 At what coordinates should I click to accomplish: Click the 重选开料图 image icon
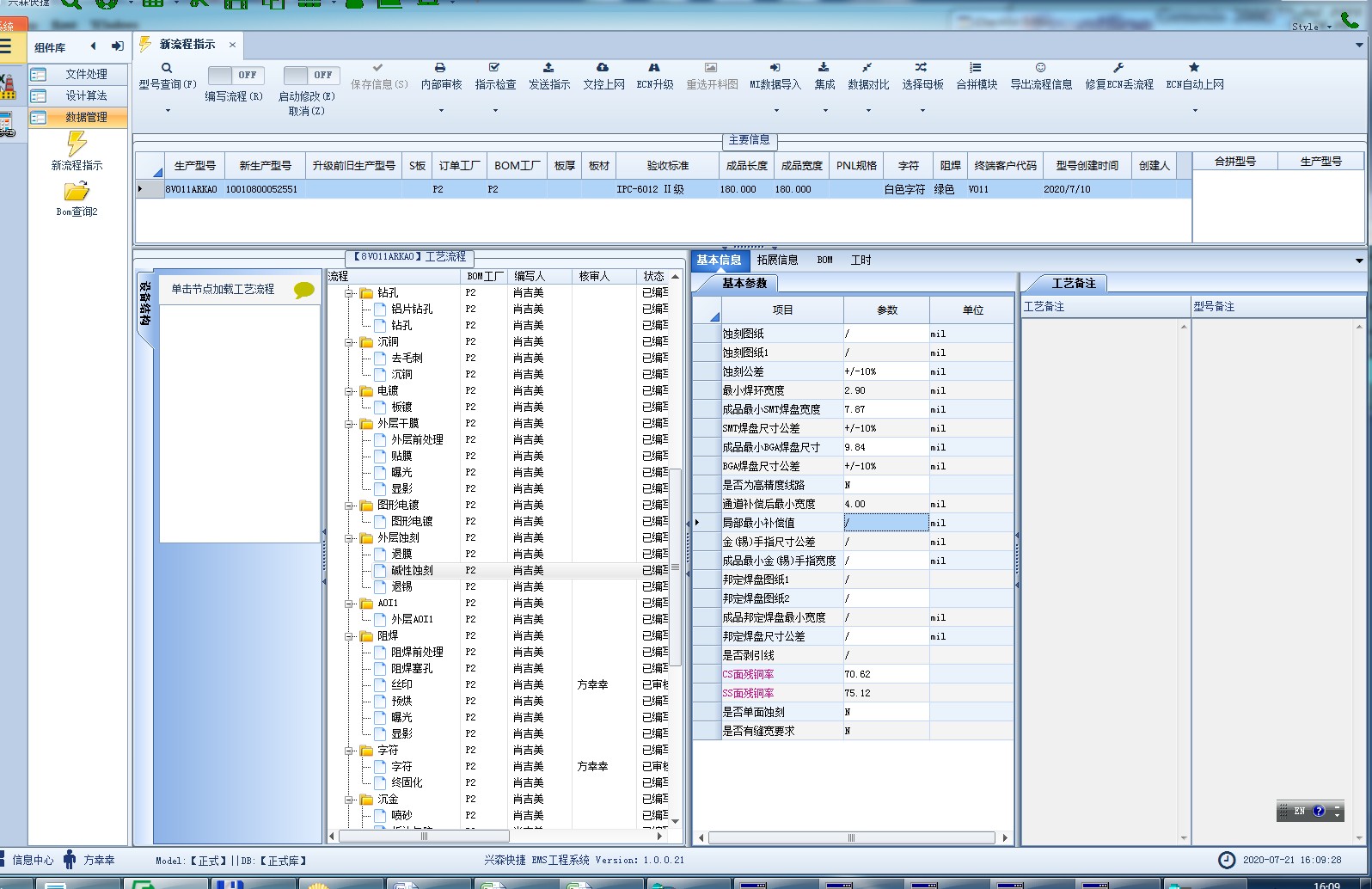[711, 67]
